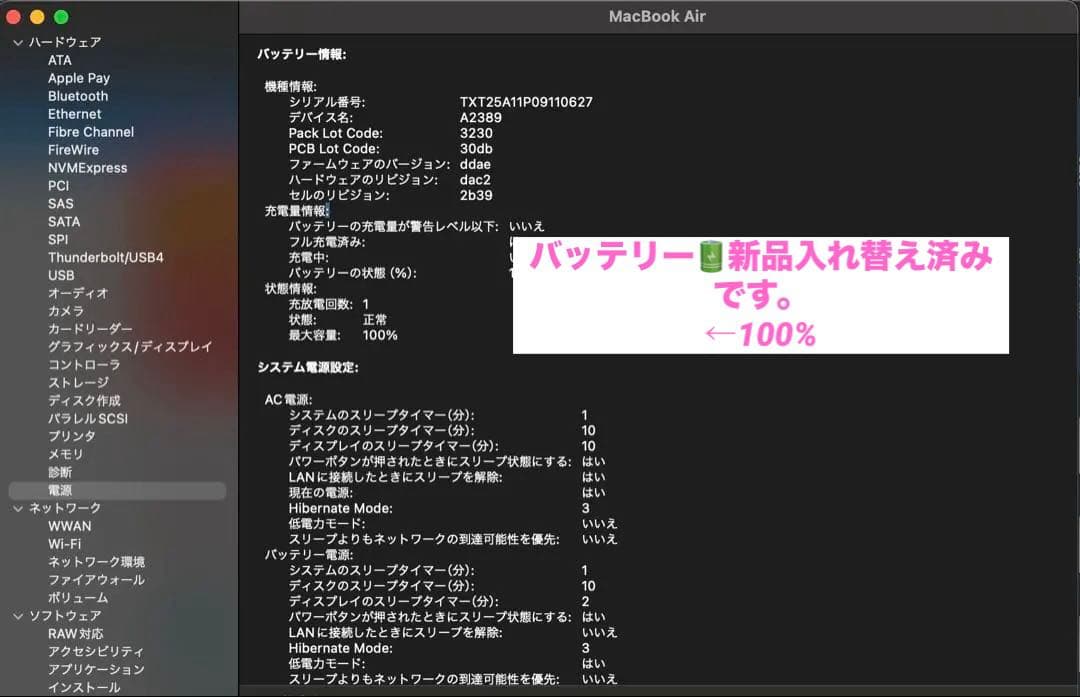This screenshot has height=697, width=1080.
Task: Select Bluetooth in the hardware sidebar
Action: point(77,95)
